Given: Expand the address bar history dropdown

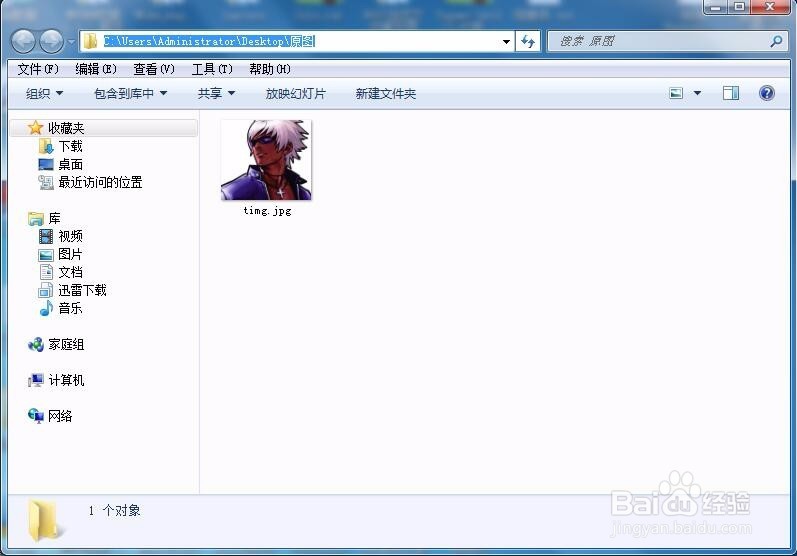Looking at the screenshot, I should [x=506, y=42].
